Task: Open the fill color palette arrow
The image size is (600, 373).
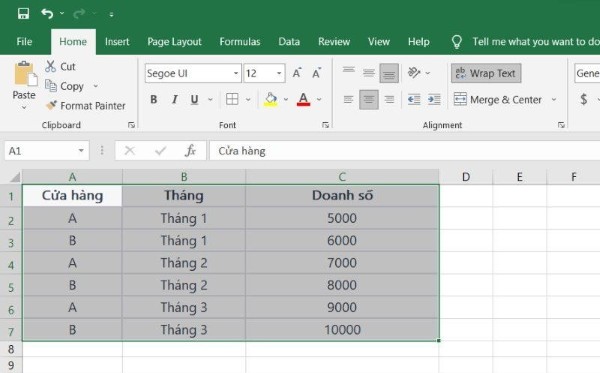Action: [x=286, y=99]
